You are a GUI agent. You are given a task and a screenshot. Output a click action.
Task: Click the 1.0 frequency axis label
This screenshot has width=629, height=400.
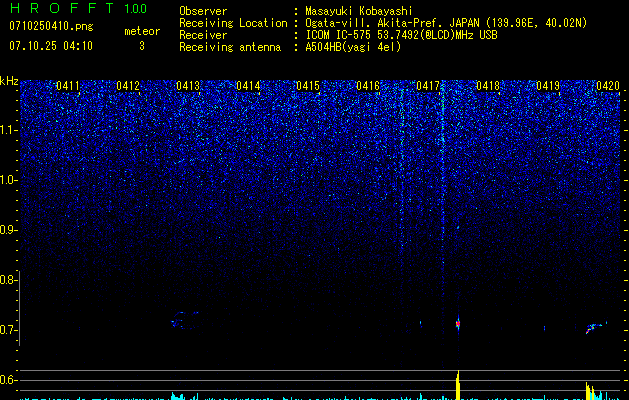pyautogui.click(x=8, y=181)
